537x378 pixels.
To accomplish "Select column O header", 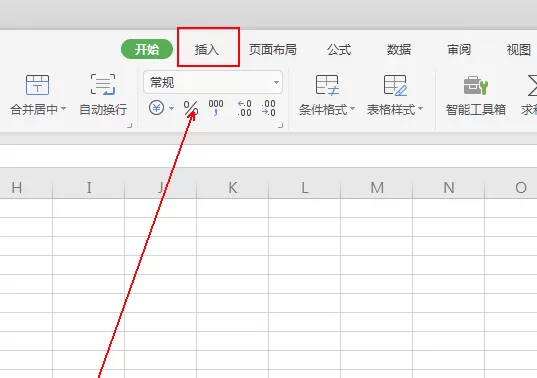I will pos(511,188).
